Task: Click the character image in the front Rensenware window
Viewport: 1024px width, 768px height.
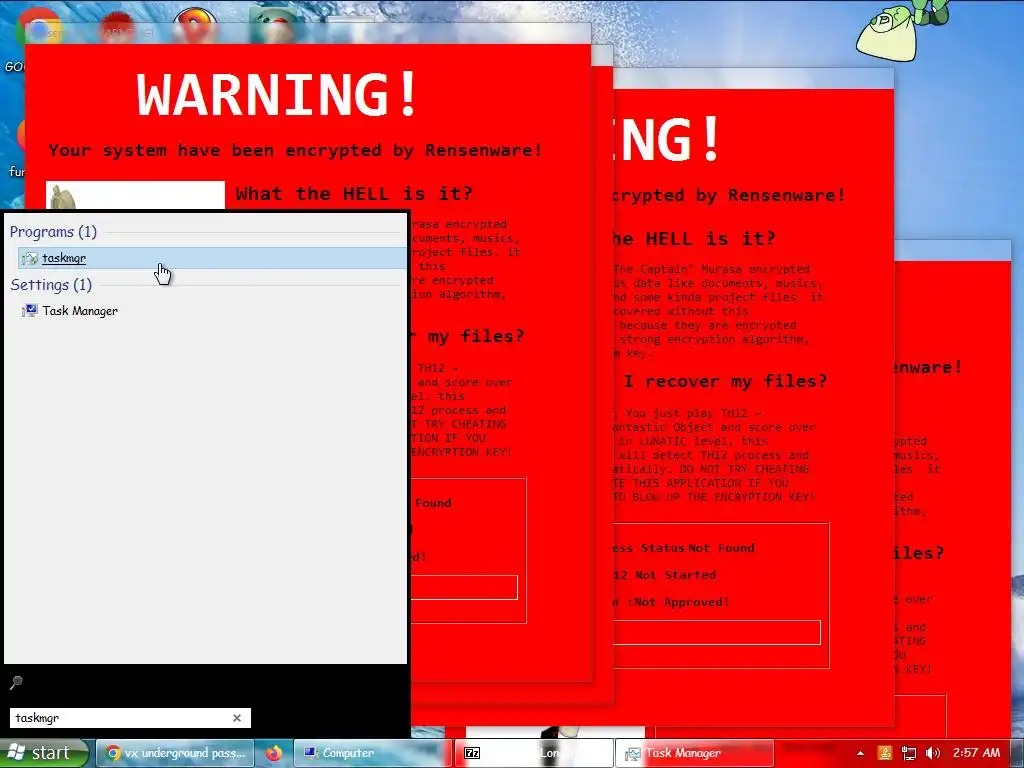Action: pyautogui.click(x=135, y=195)
